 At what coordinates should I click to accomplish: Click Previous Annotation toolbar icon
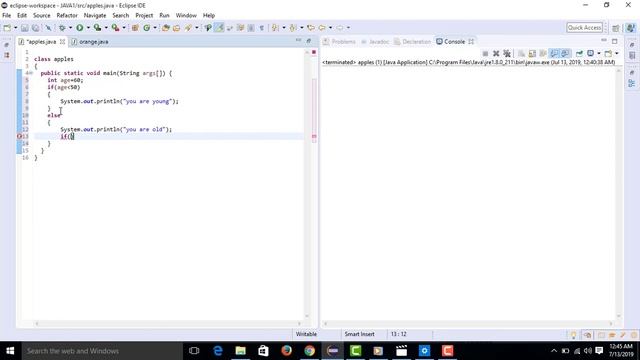click(293, 28)
